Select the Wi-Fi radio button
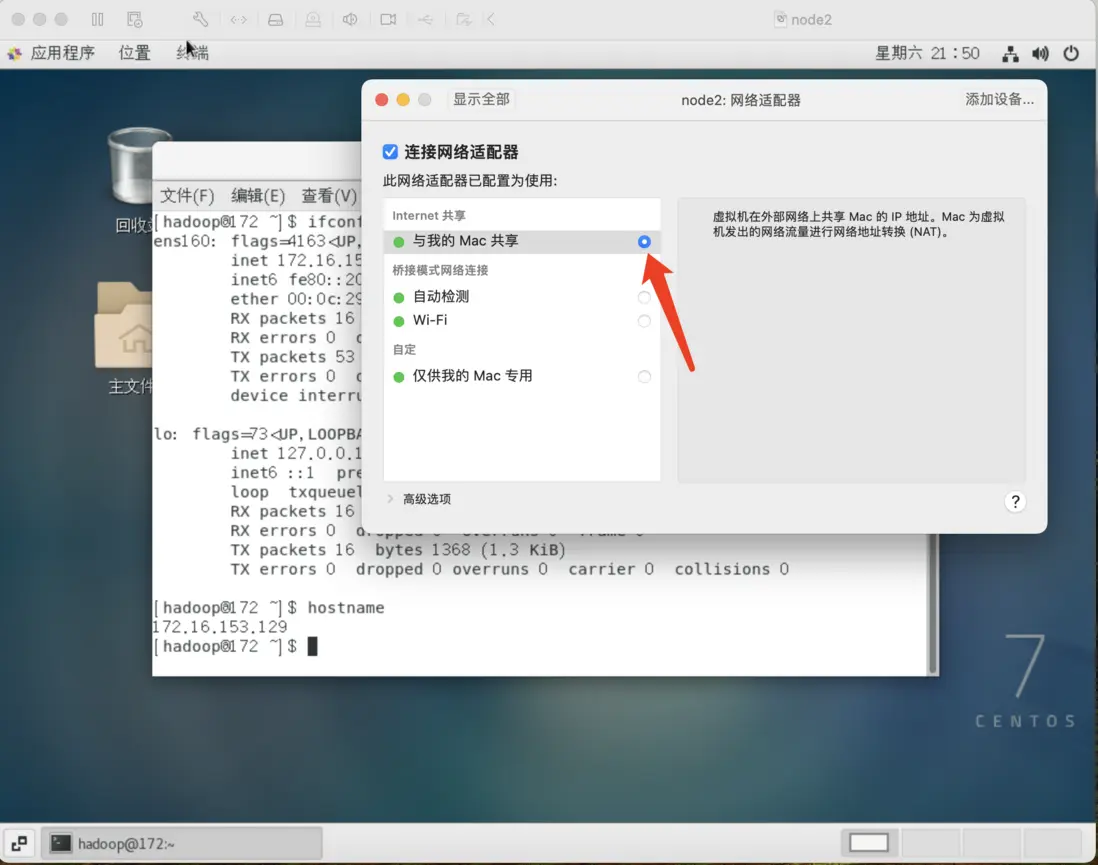The height and width of the screenshot is (865, 1098). coord(644,321)
